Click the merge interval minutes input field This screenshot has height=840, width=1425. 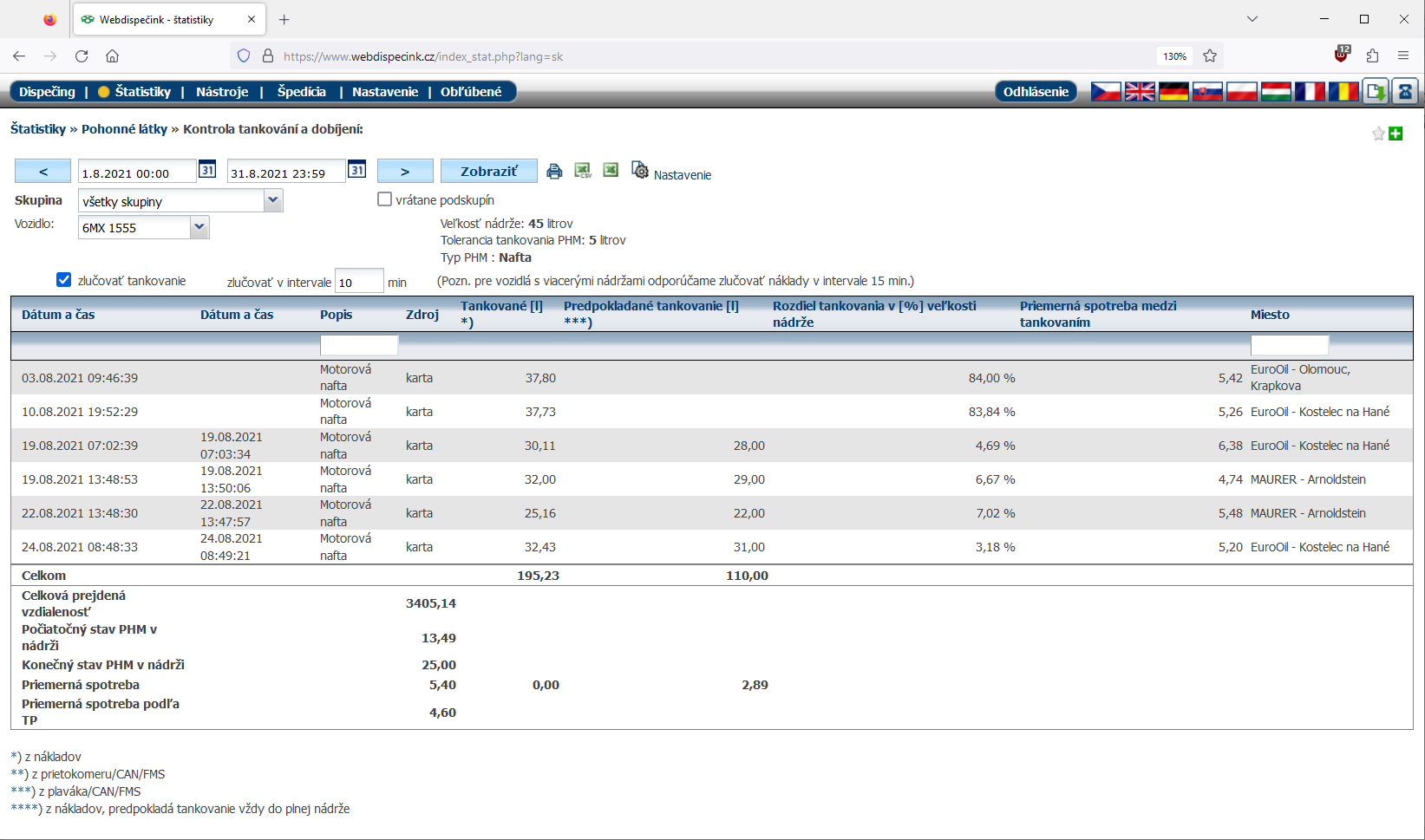coord(358,282)
